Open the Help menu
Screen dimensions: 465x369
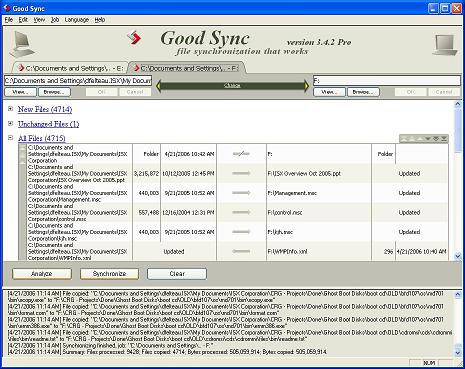[x=100, y=20]
